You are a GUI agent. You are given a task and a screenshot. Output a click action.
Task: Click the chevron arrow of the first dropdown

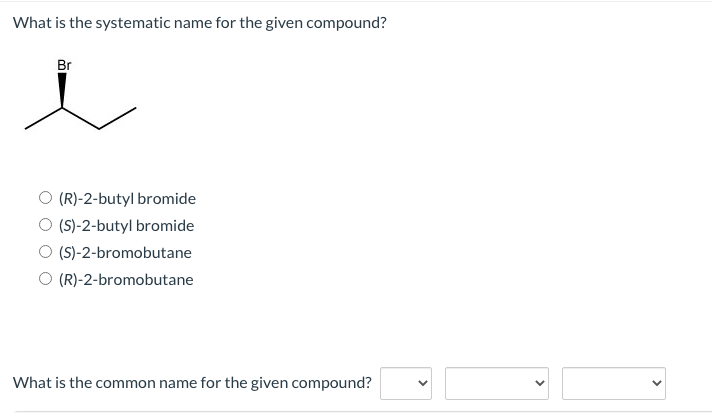tap(422, 384)
